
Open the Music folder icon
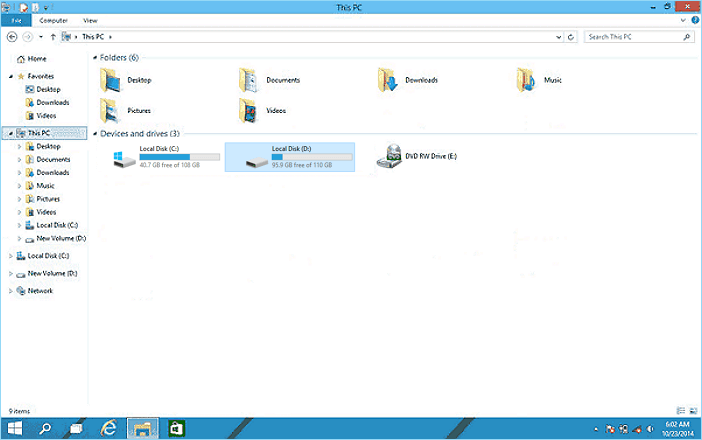527,80
